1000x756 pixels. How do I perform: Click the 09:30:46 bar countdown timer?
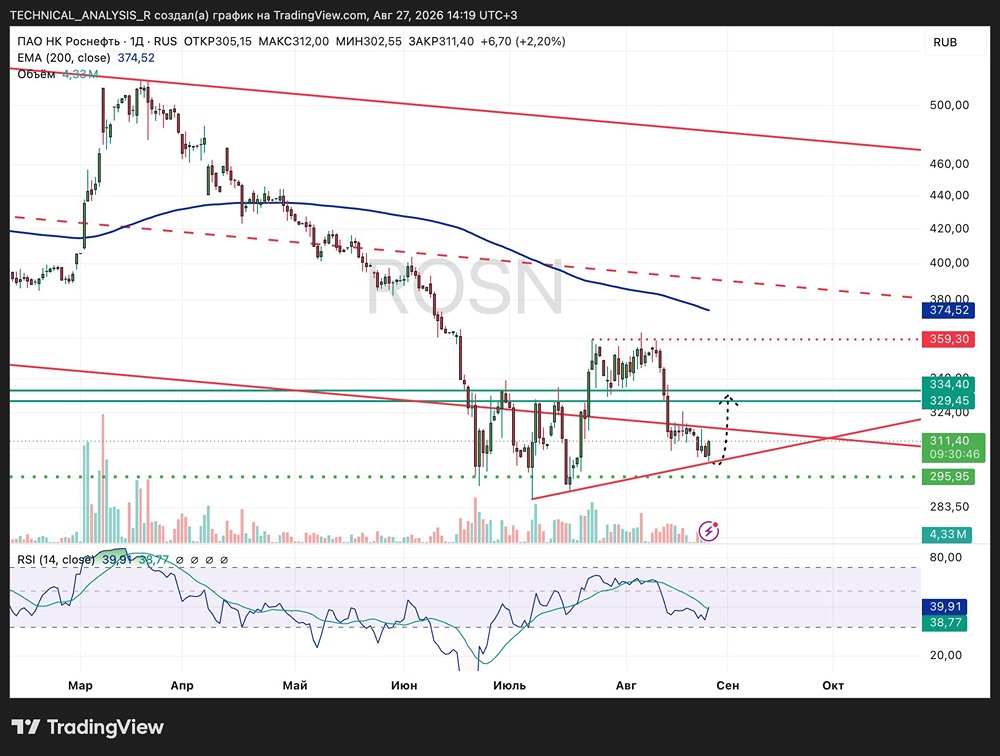pyautogui.click(x=954, y=455)
